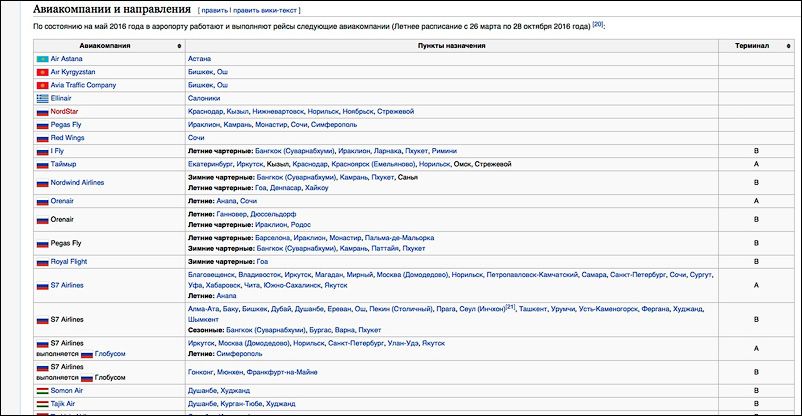Viewport: 802px width, 416px height.
Task: Open the Air Kyrgyzstan link
Action: point(73,72)
